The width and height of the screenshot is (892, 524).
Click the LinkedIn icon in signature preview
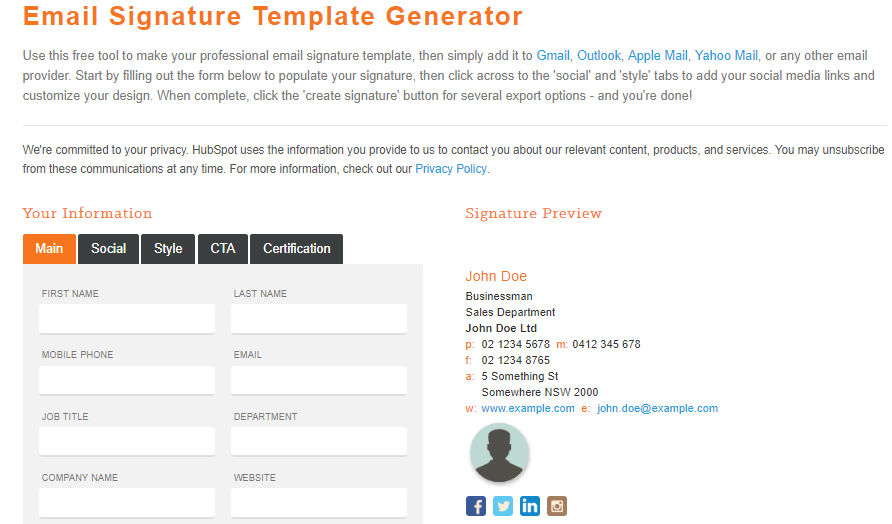[x=530, y=506]
